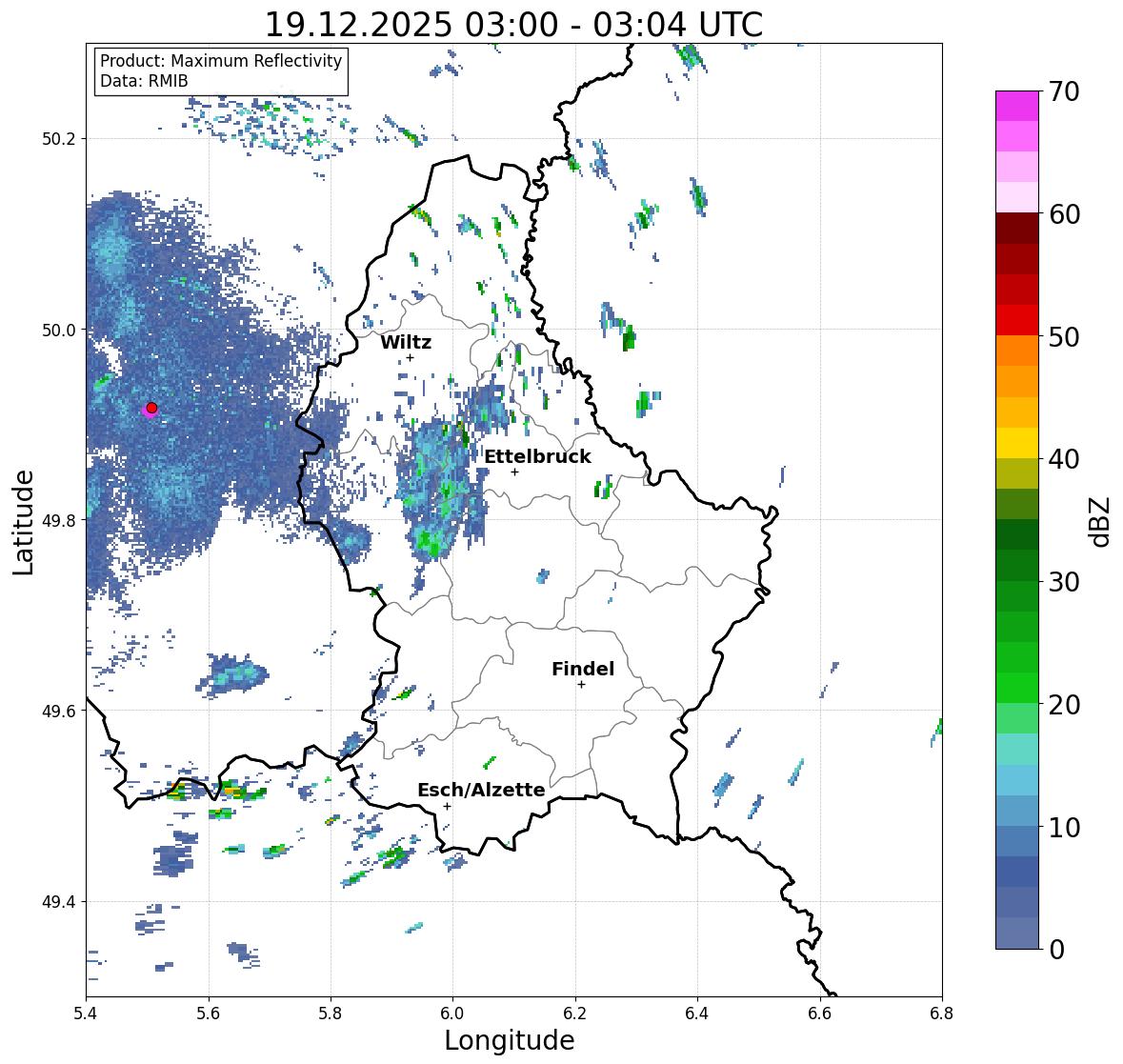
Task: Select the Ettelbruck city label
Action: 537,456
